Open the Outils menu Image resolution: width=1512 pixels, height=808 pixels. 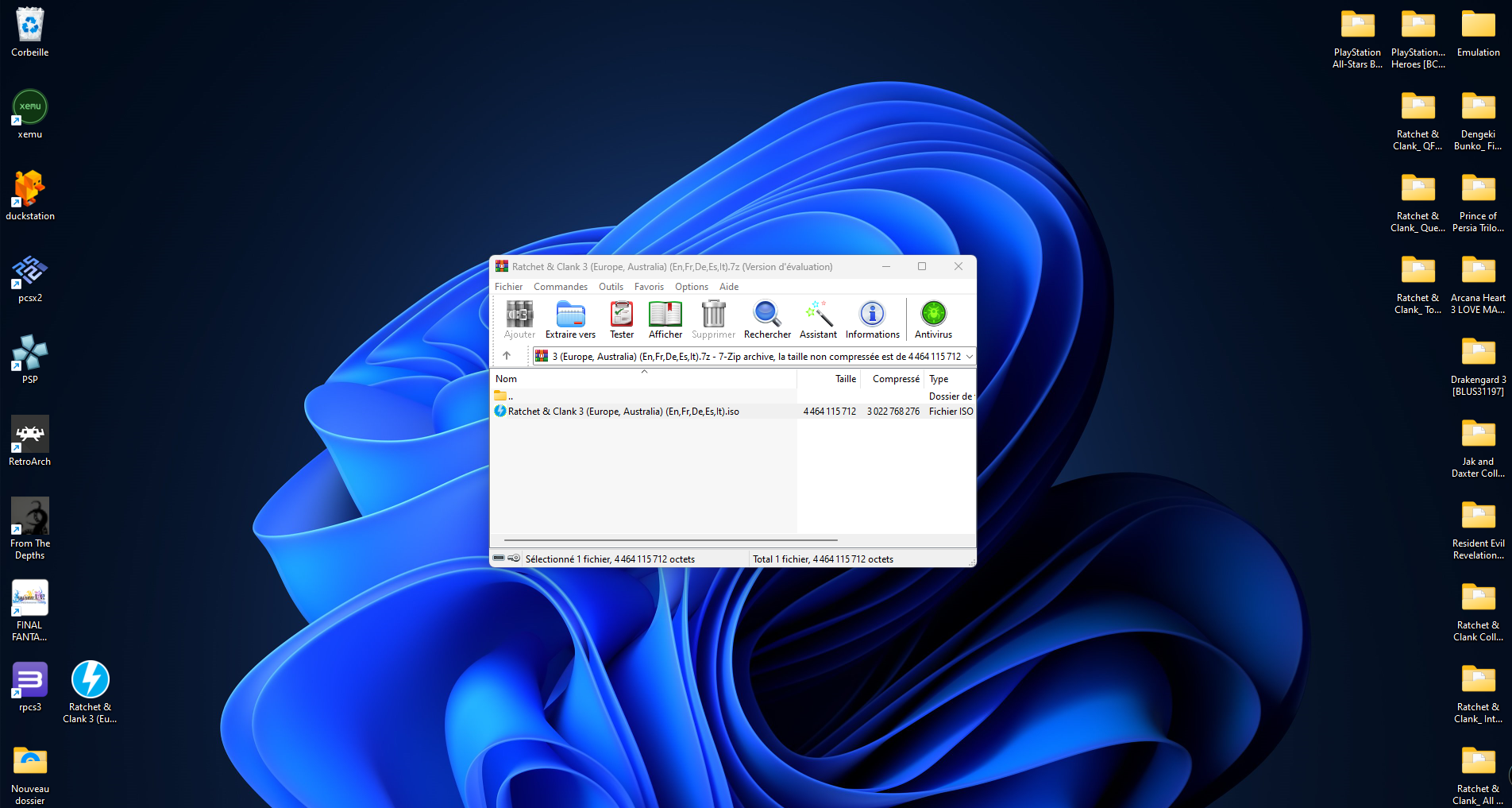point(611,287)
